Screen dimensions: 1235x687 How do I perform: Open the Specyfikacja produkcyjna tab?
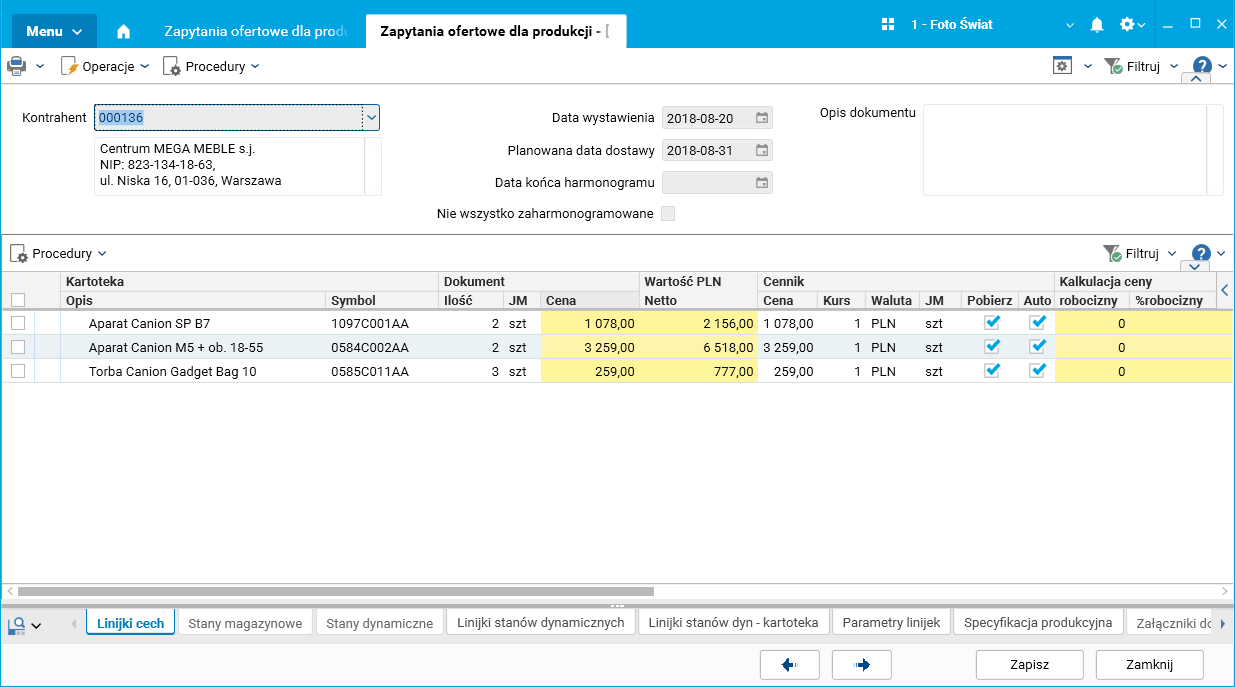point(1037,623)
